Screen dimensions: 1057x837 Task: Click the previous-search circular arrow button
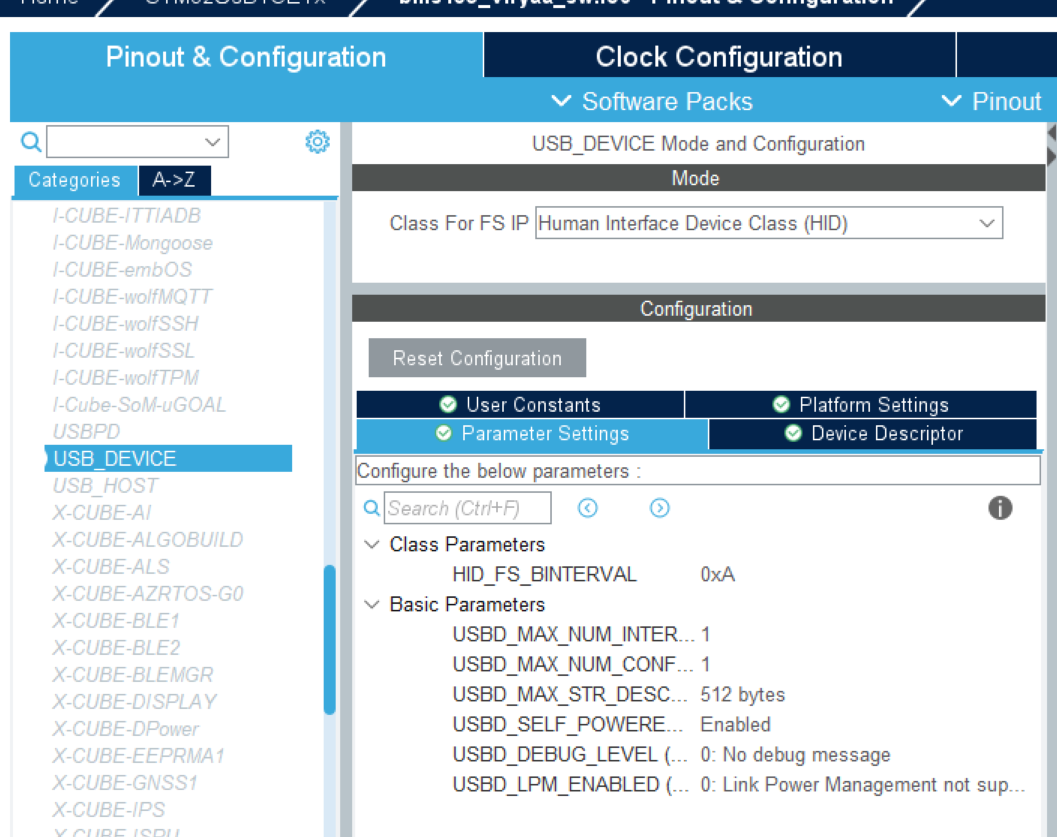588,508
